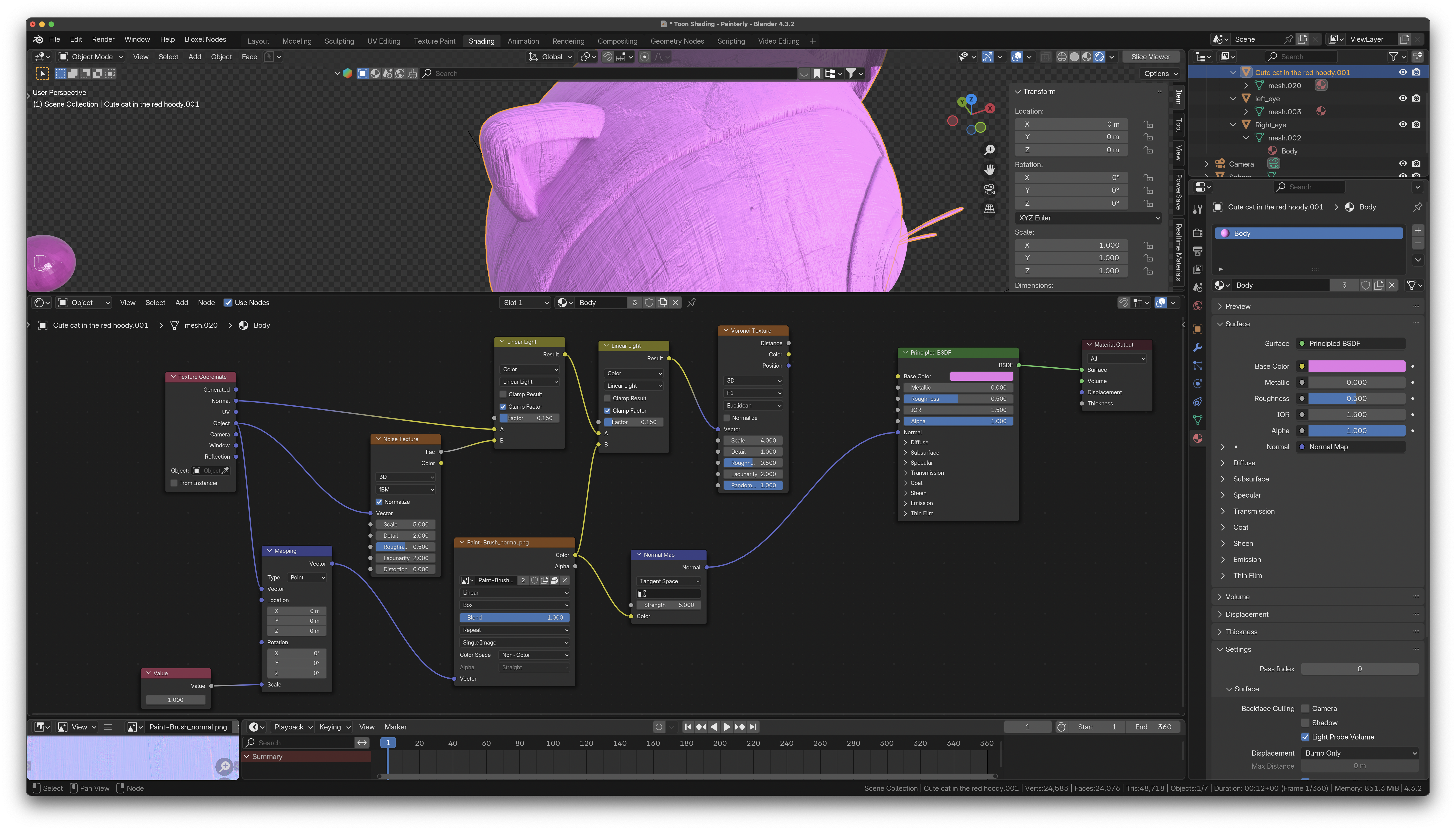Click the Principled BSDF surface shader button
Screen dimensions: 1456x830
(x=1351, y=344)
